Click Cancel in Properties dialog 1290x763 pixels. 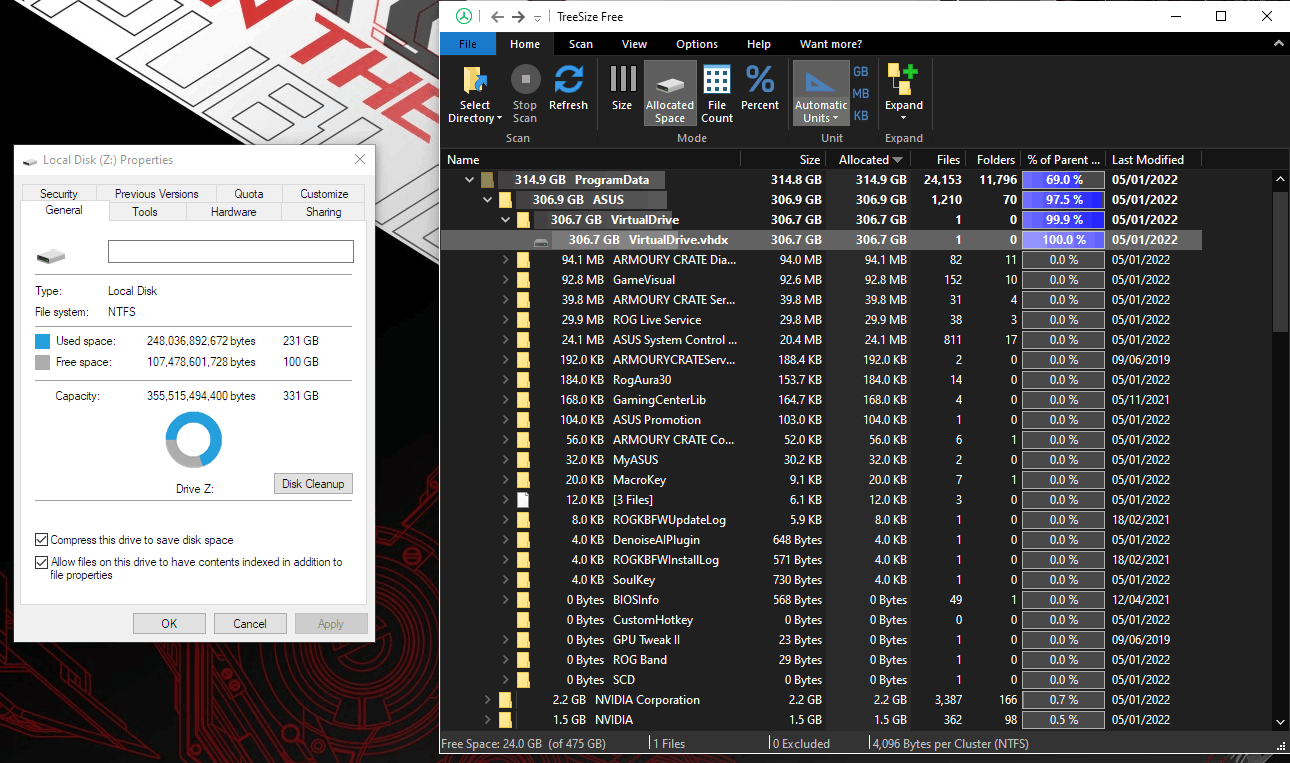(x=250, y=623)
